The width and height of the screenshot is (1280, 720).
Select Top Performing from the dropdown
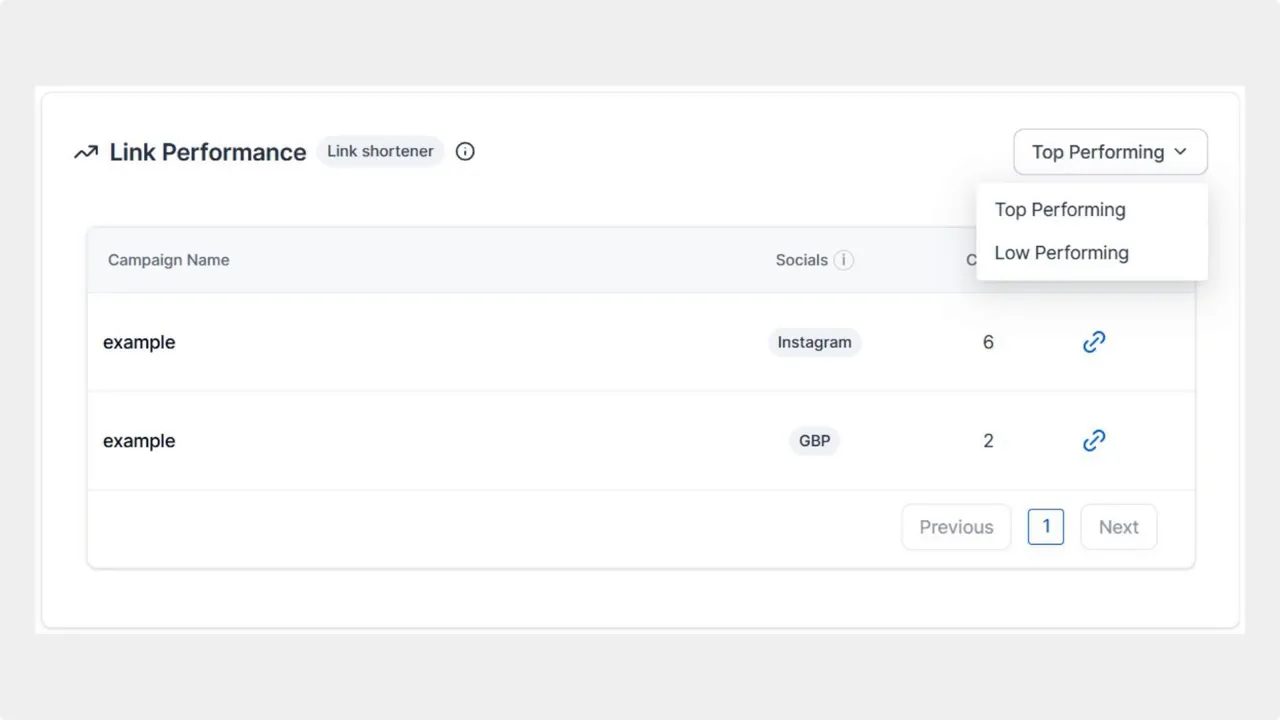click(1059, 210)
